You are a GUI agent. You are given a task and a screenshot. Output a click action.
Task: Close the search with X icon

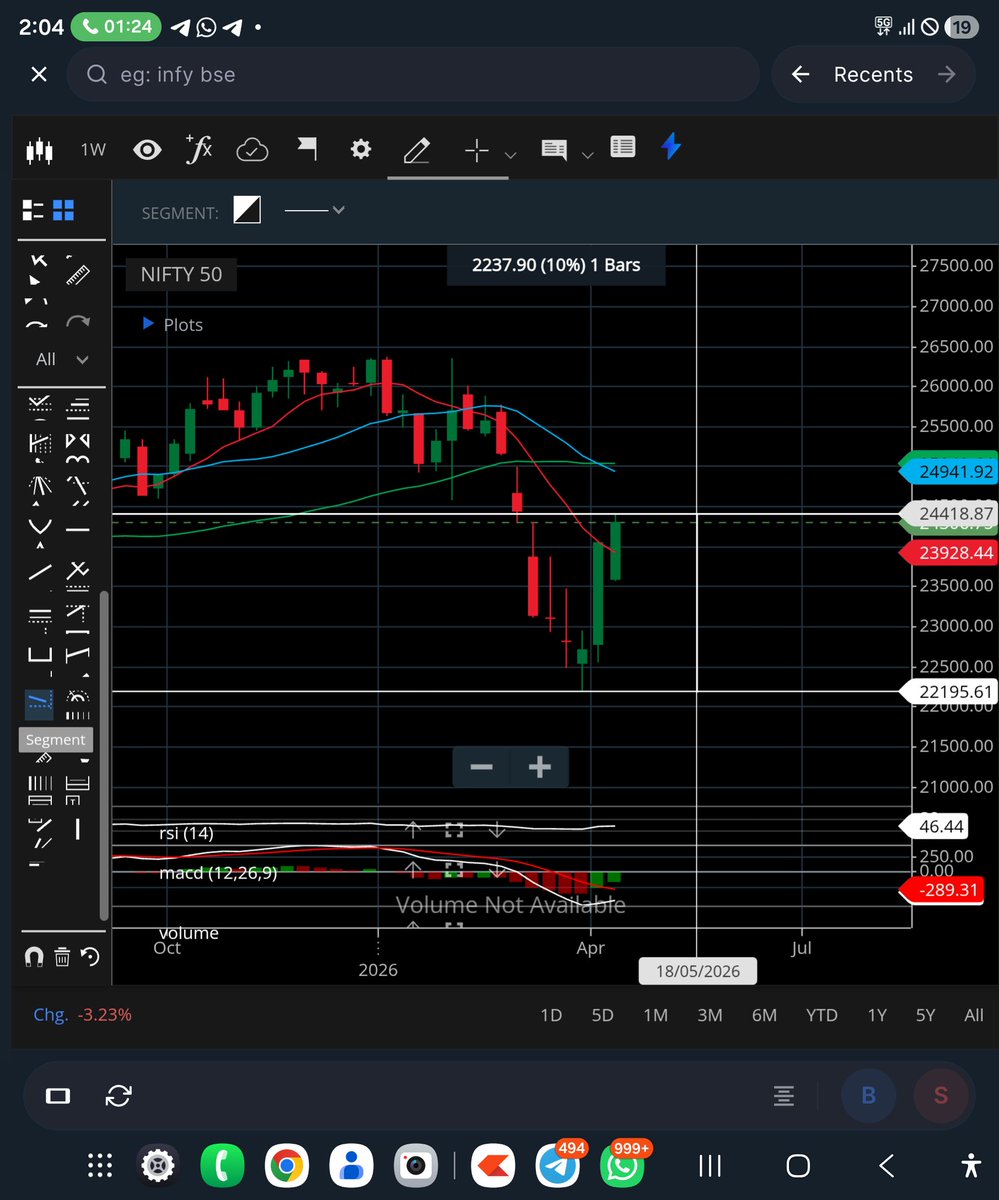[38, 74]
